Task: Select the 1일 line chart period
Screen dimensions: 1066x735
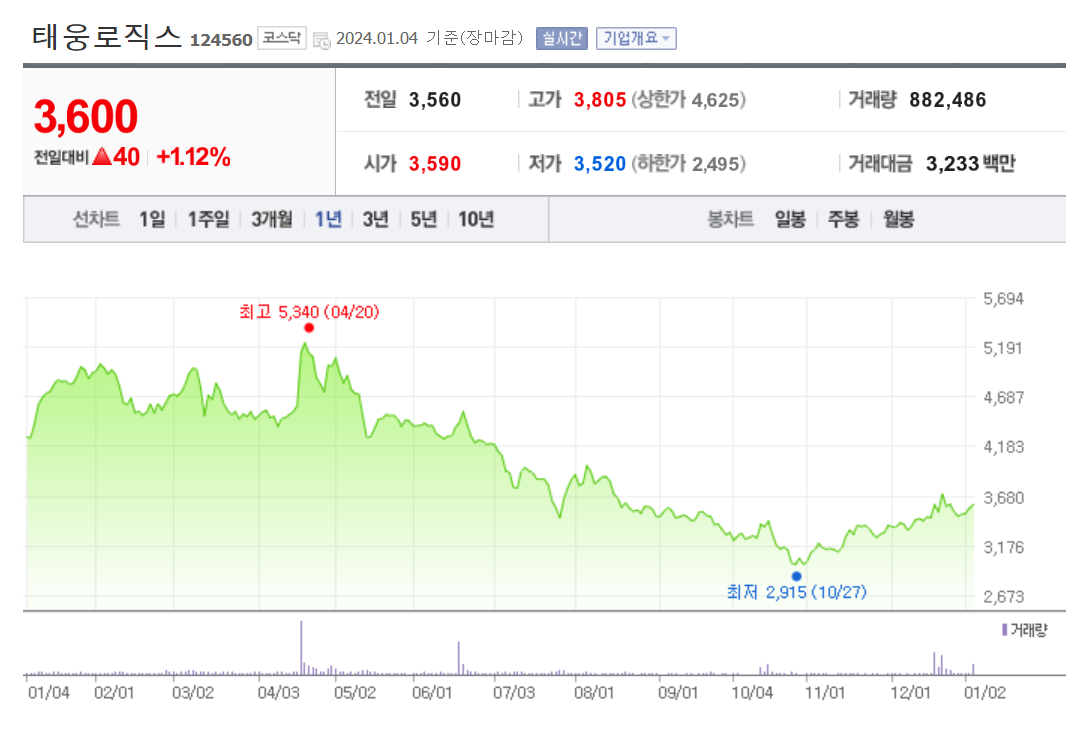Action: (152, 219)
